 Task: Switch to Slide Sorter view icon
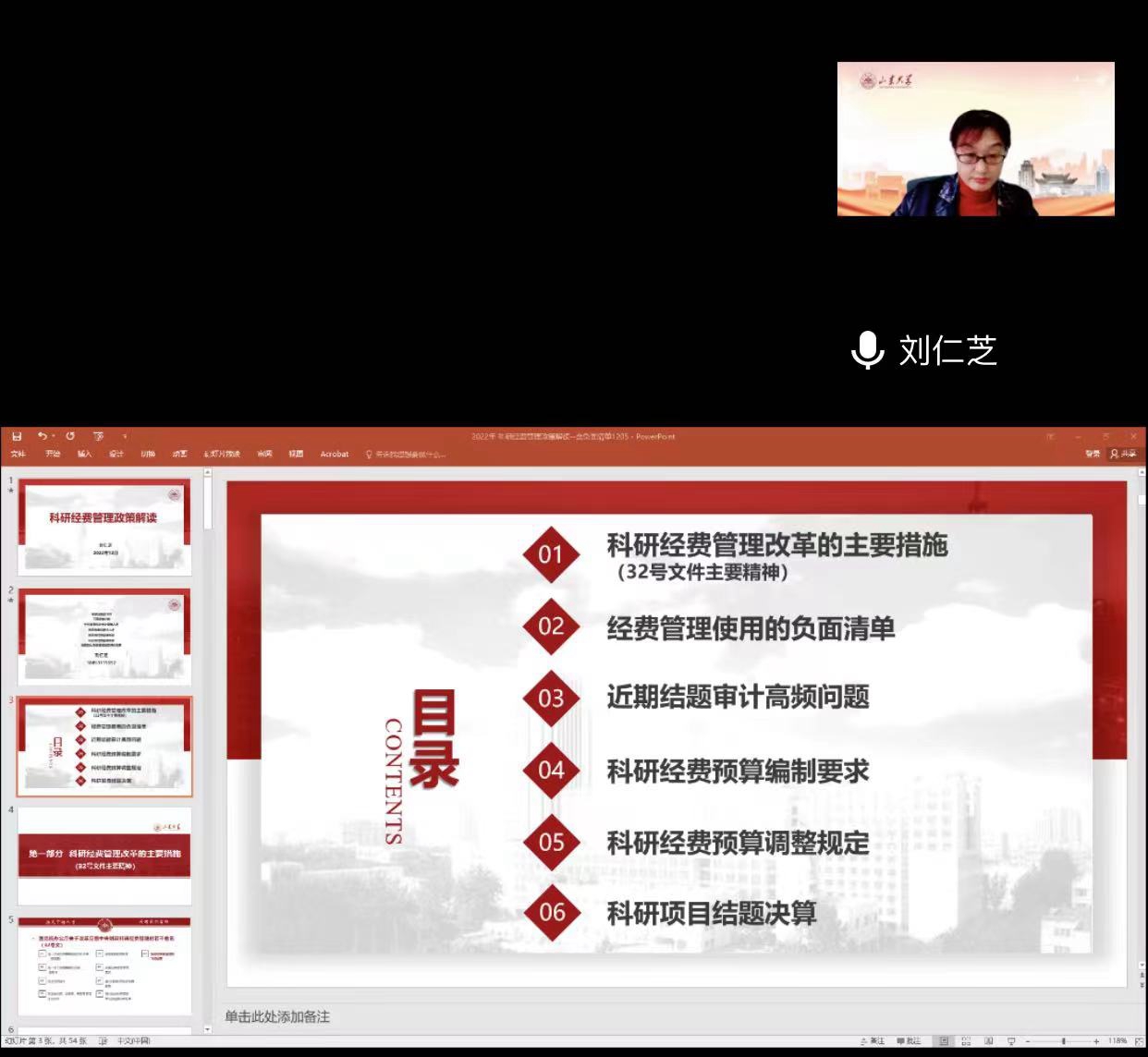[966, 1041]
